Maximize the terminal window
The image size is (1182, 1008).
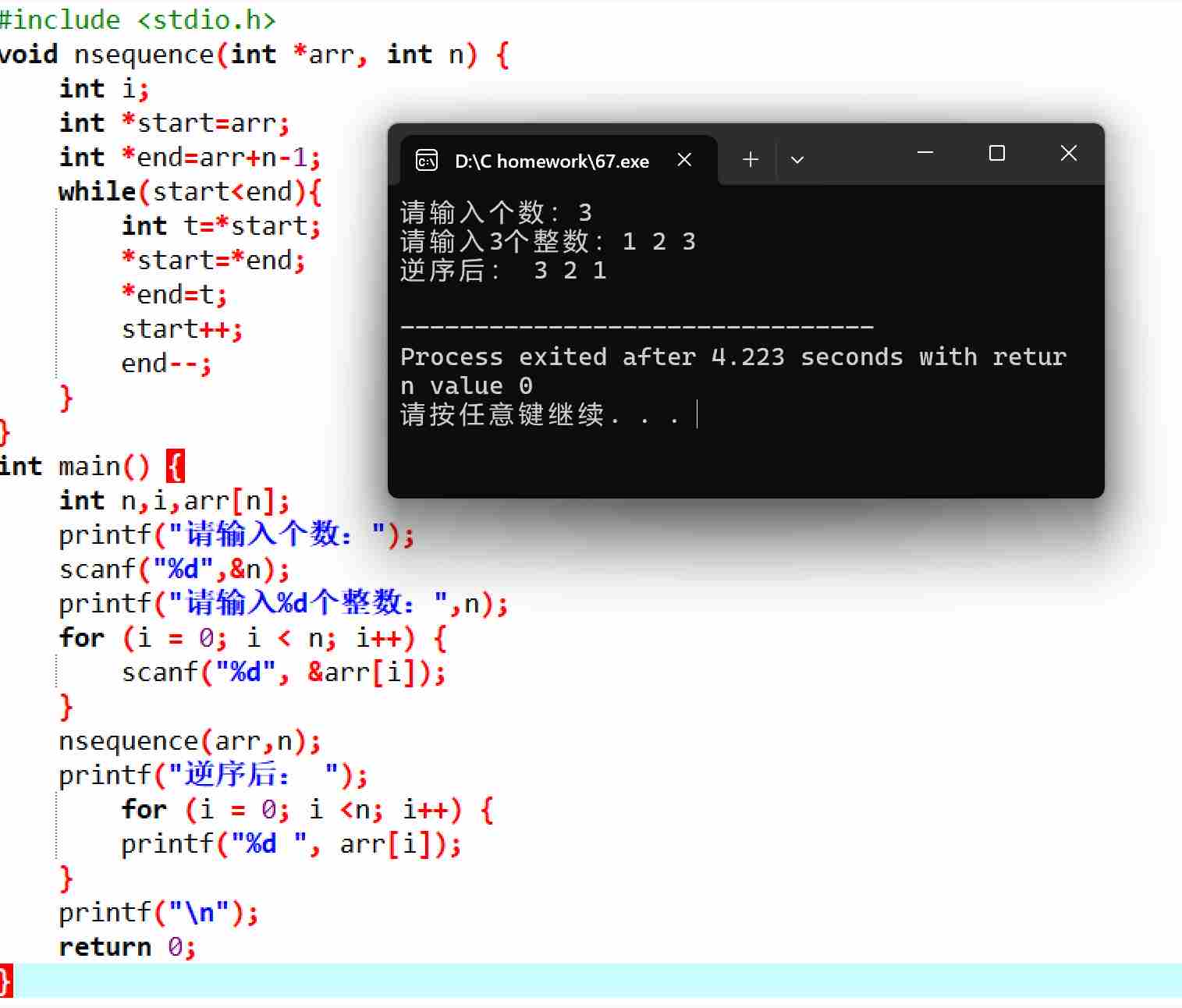click(x=996, y=153)
